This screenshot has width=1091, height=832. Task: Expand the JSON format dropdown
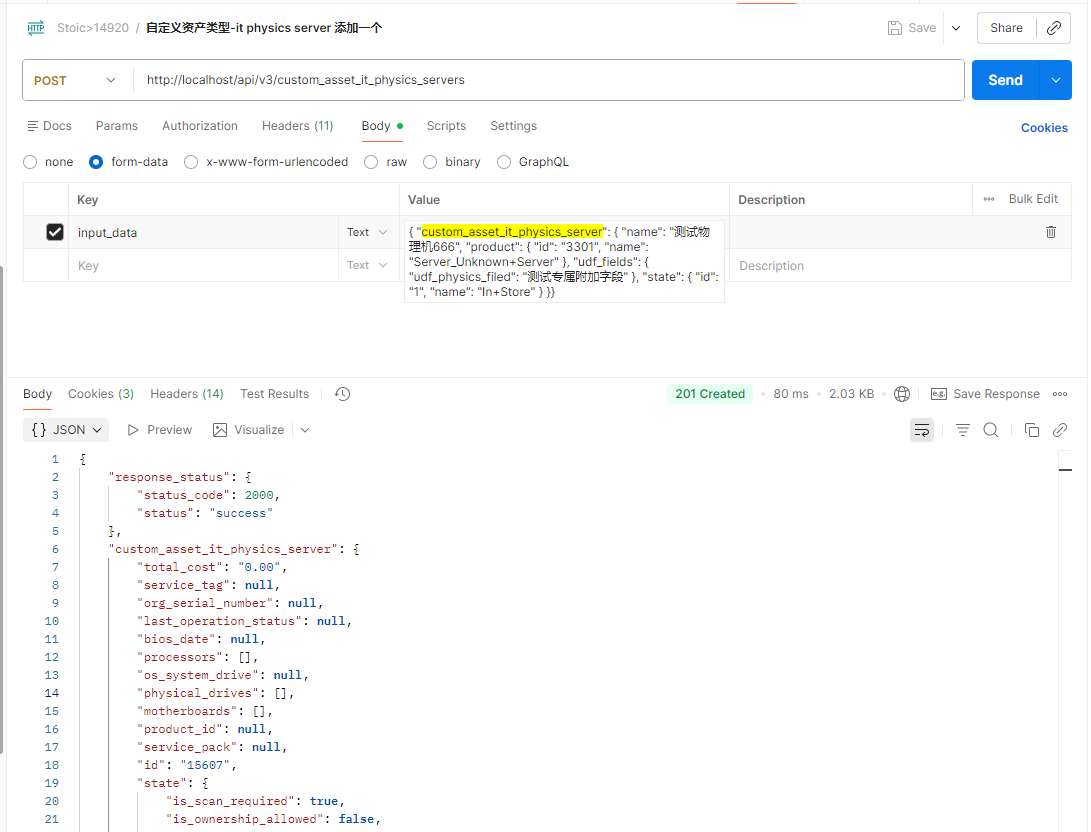point(67,430)
